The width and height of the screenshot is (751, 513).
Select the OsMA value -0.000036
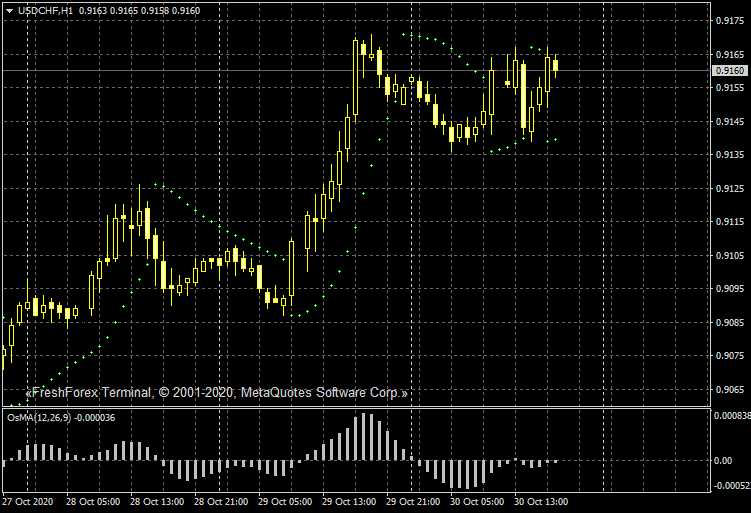click(x=94, y=418)
